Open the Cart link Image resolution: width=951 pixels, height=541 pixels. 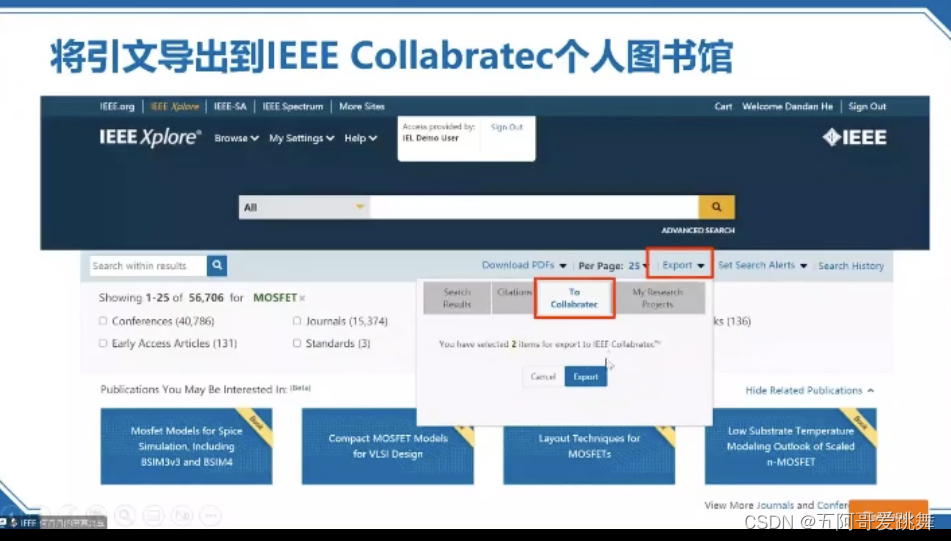[723, 107]
